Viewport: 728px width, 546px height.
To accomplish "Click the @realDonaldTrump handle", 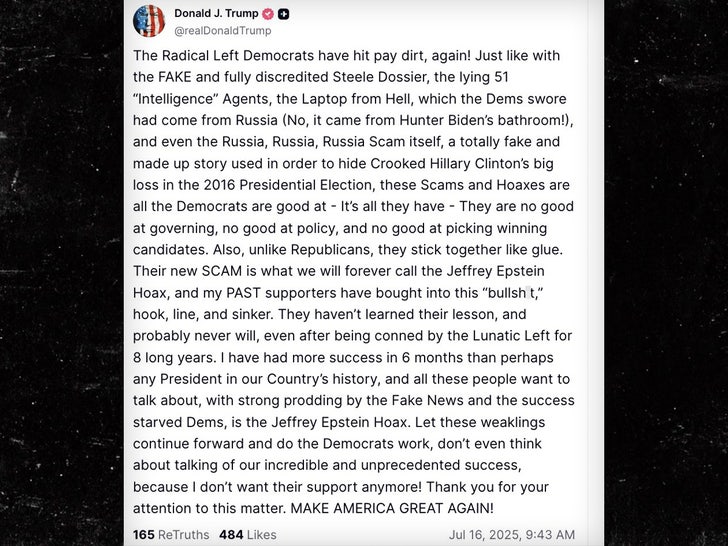I will [x=222, y=31].
